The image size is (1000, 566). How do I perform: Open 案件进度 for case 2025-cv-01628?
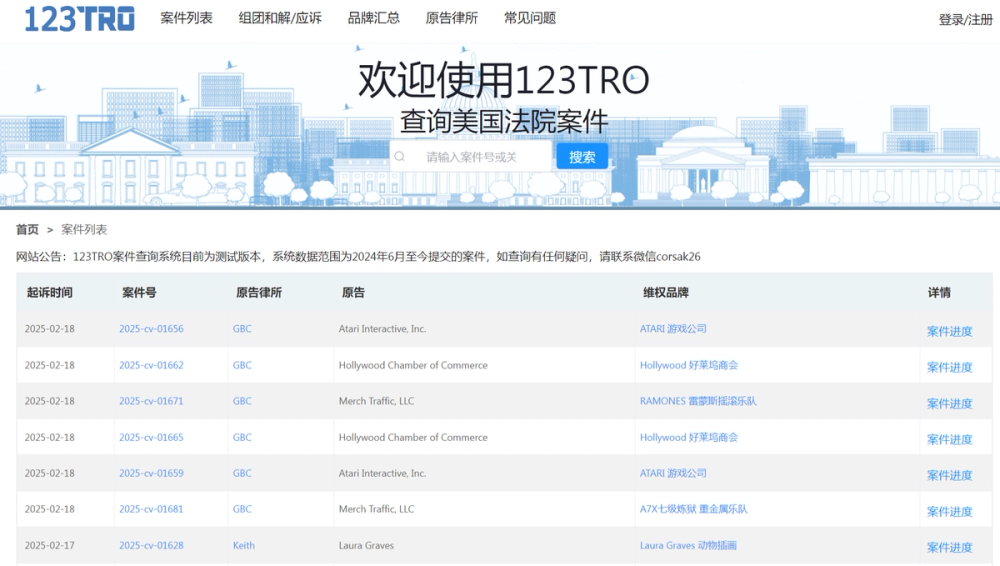950,547
